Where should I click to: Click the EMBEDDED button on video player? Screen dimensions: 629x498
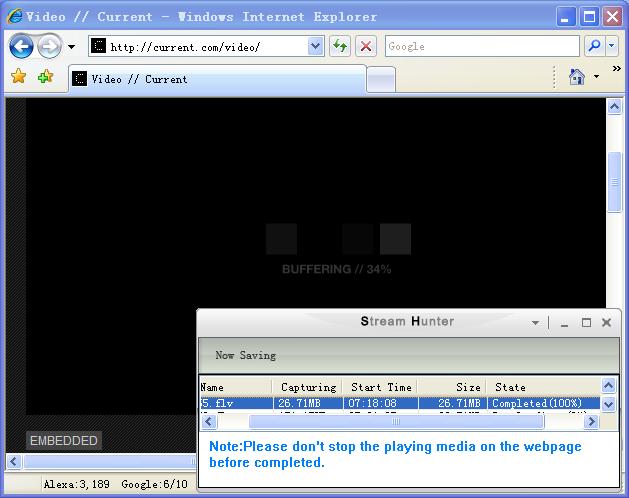click(63, 441)
